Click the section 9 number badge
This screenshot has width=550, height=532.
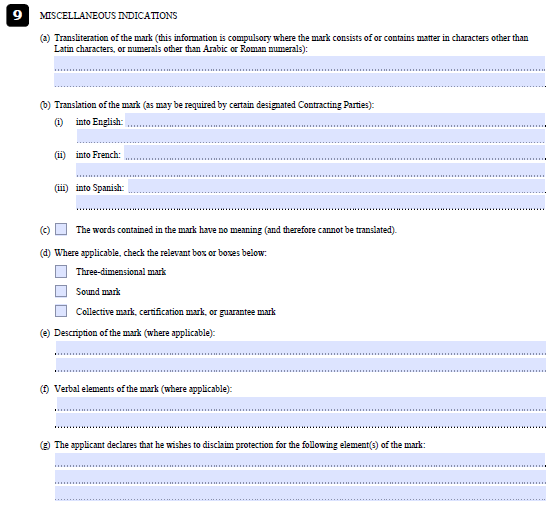[18, 15]
